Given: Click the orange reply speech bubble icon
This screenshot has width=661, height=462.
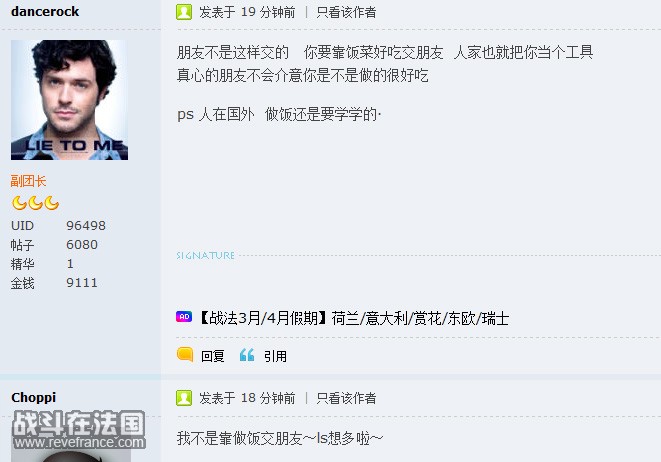Looking at the screenshot, I should coord(185,355).
